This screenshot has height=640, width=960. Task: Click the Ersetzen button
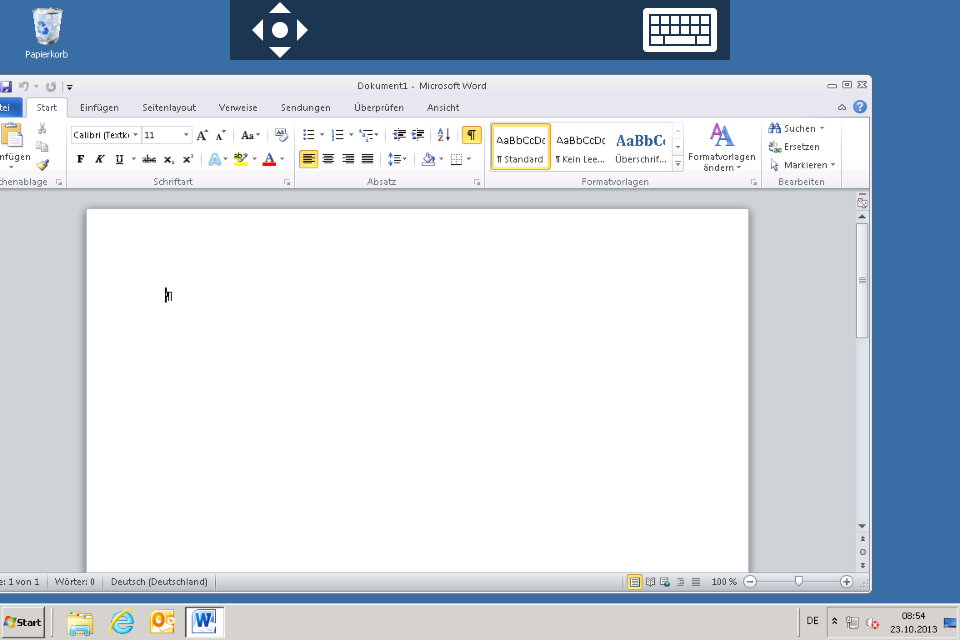click(x=795, y=147)
